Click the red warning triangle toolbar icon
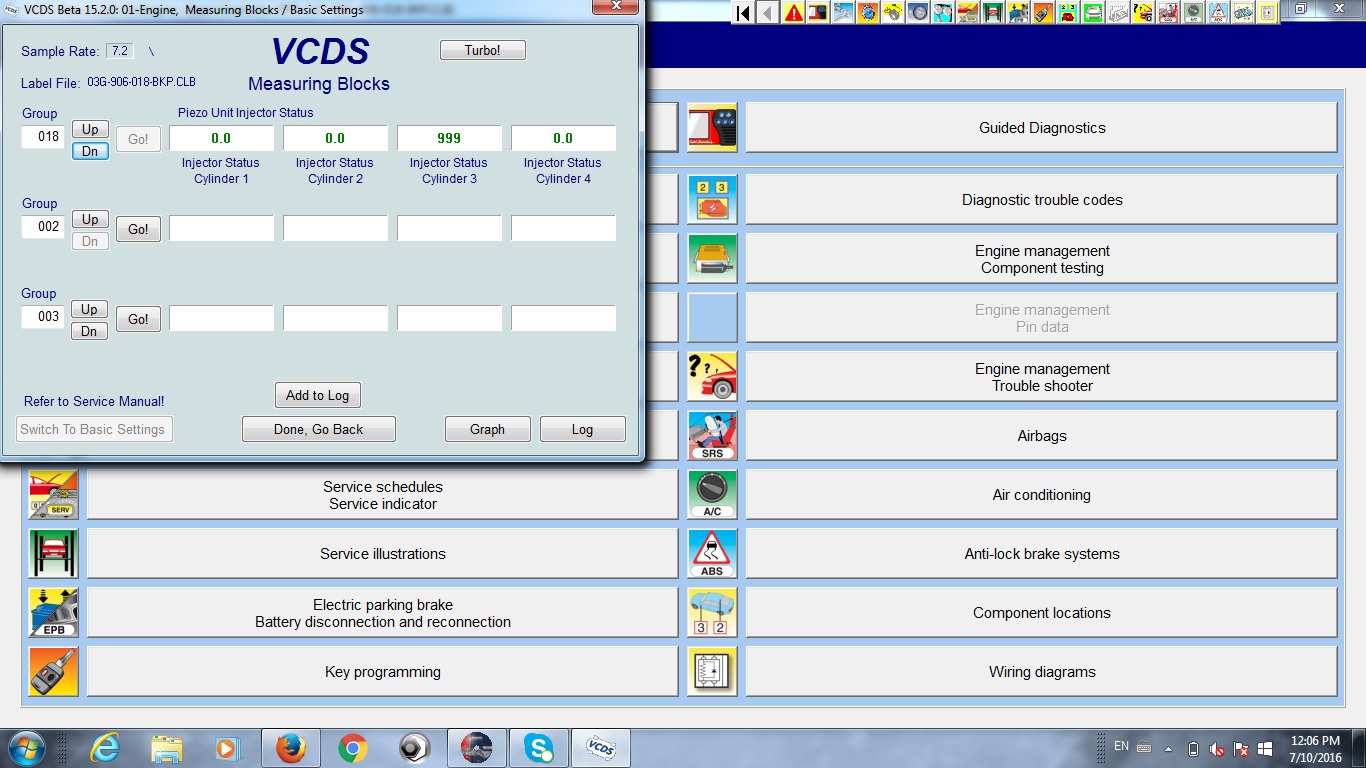Viewport: 1366px width, 768px height. (794, 13)
